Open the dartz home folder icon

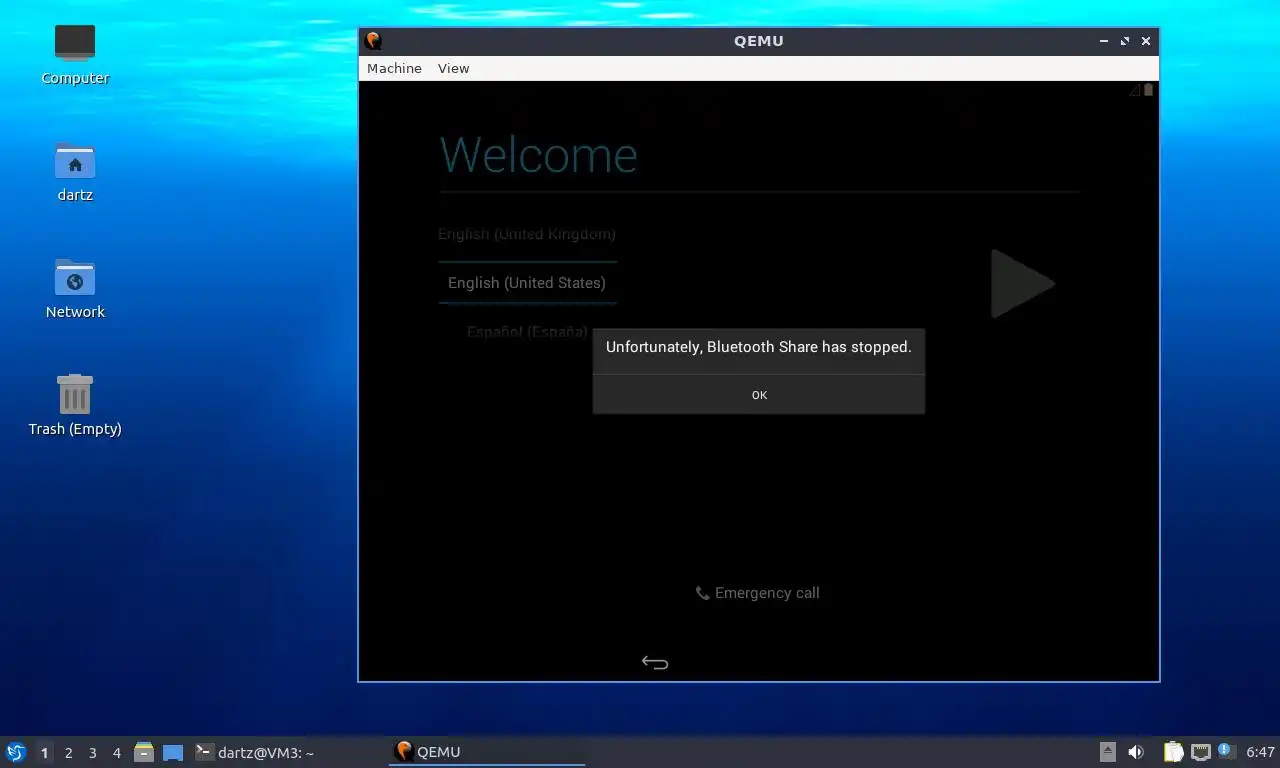coord(75,171)
